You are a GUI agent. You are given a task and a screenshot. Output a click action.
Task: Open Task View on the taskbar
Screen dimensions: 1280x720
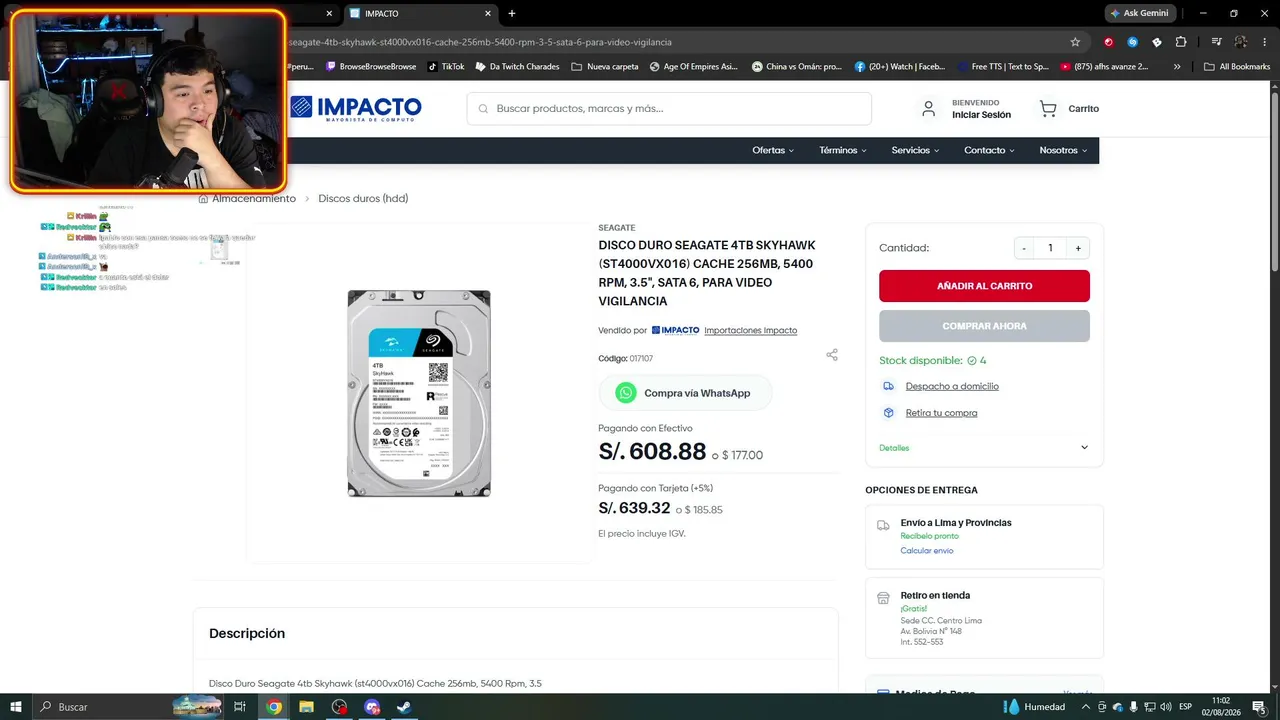click(x=240, y=707)
